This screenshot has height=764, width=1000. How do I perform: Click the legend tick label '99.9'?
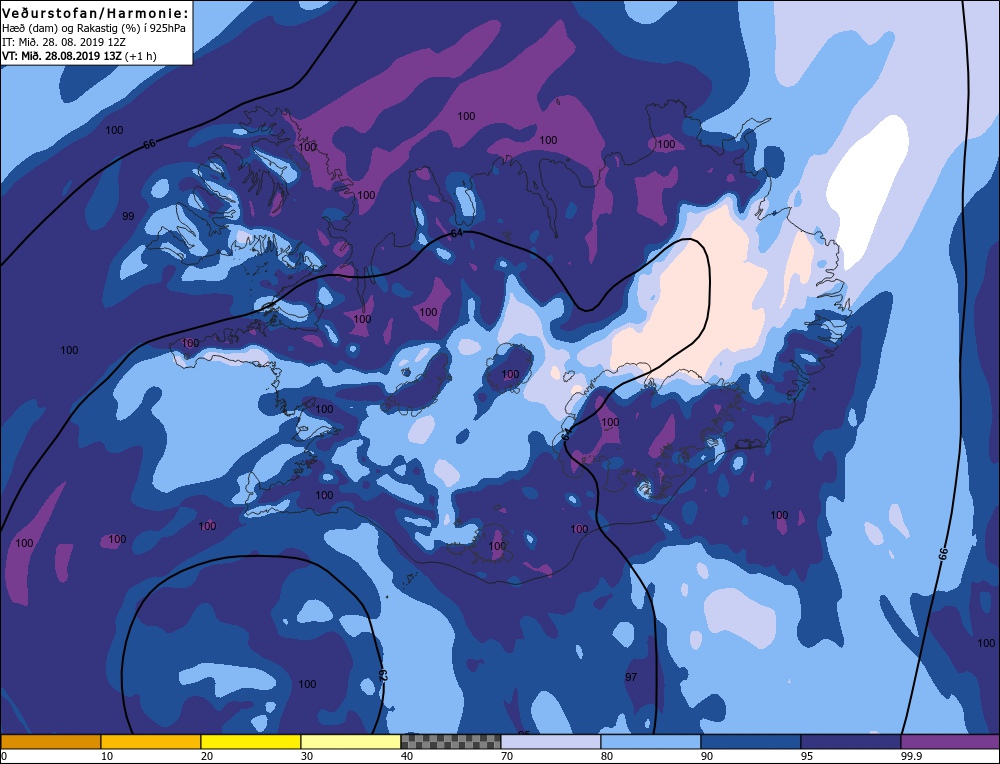tap(910, 756)
